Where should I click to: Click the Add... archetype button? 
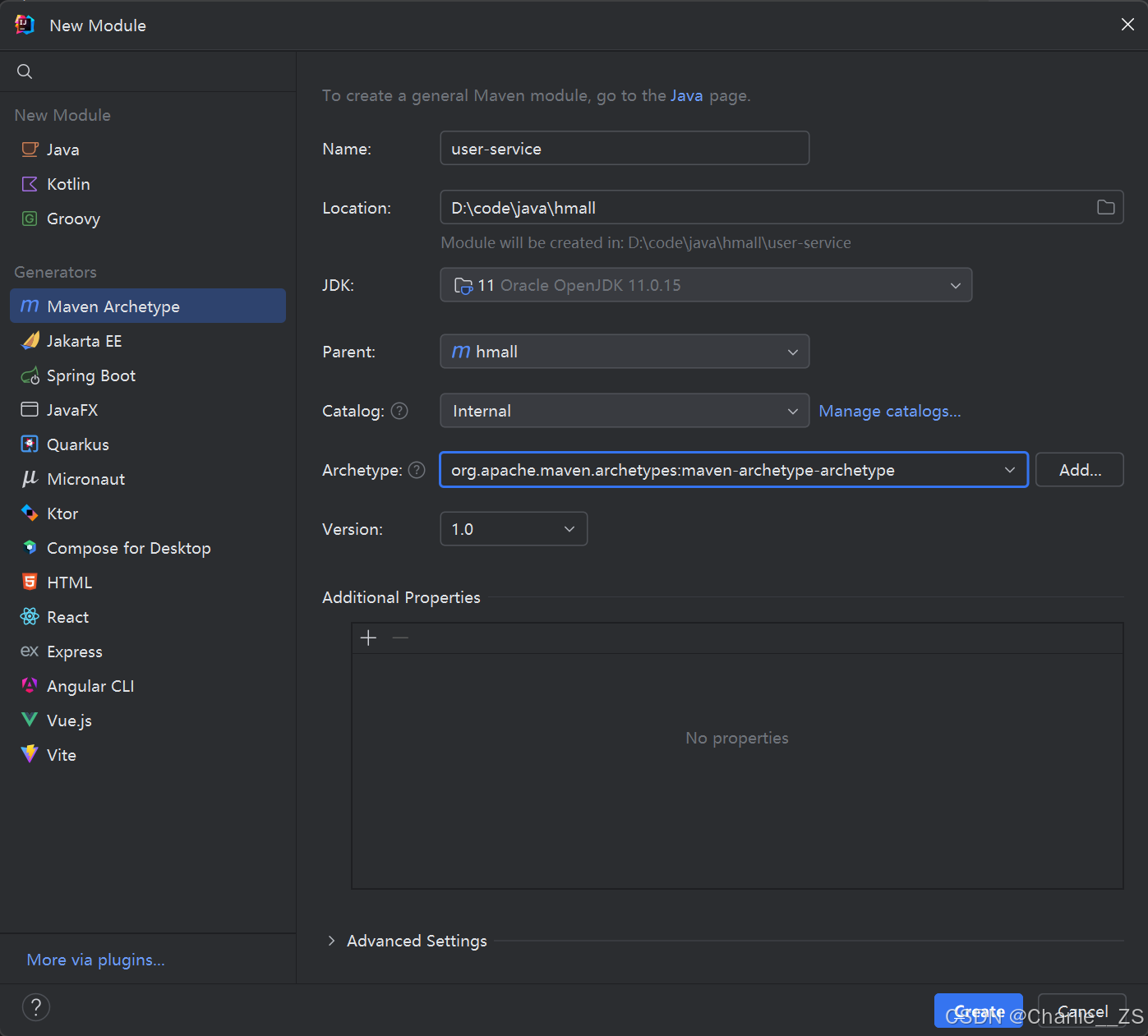[1080, 470]
